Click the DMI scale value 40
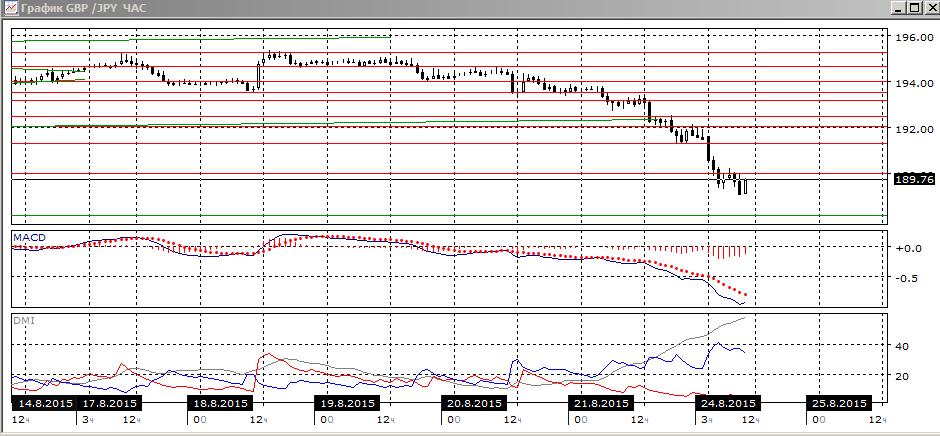940x436 pixels. coord(902,346)
